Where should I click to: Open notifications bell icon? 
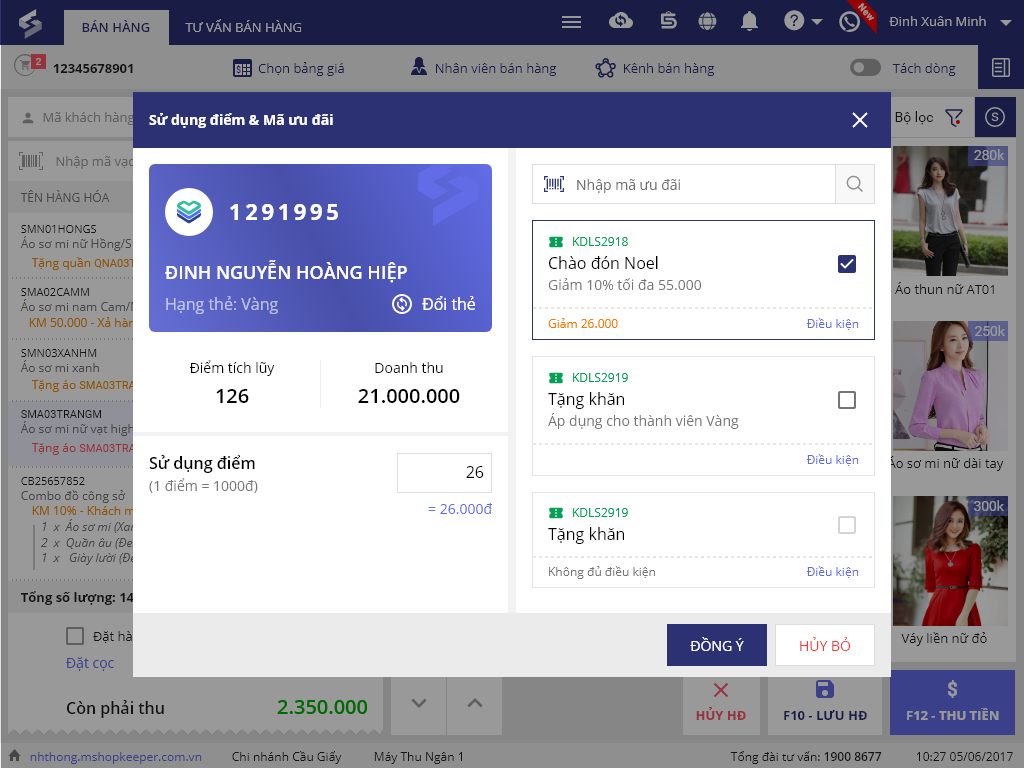[x=749, y=22]
